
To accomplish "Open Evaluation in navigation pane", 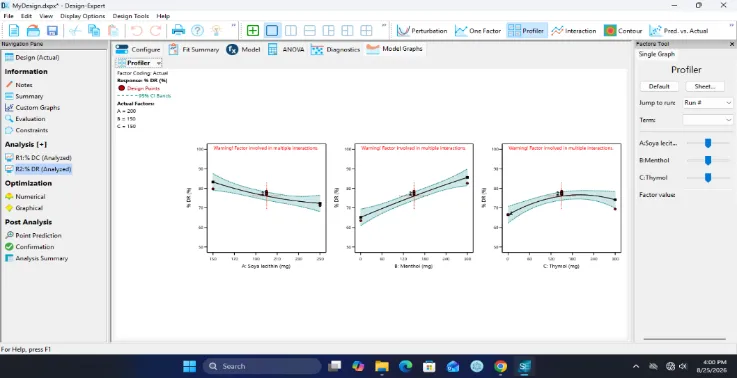I will (x=24, y=119).
